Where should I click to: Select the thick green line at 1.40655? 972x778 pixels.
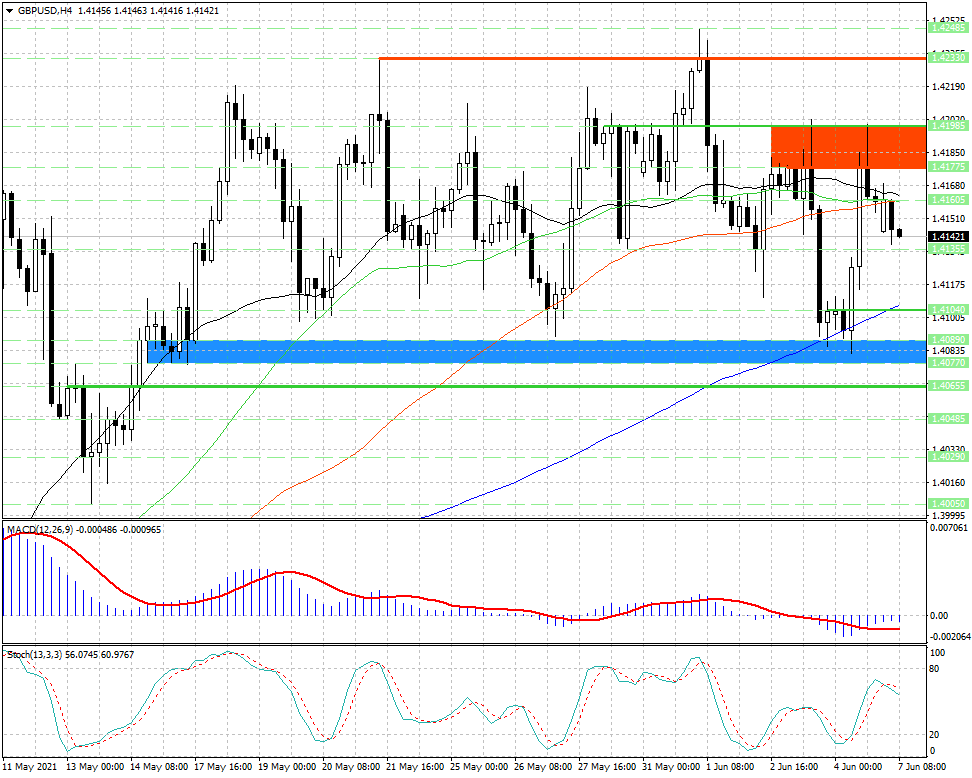(x=497, y=386)
